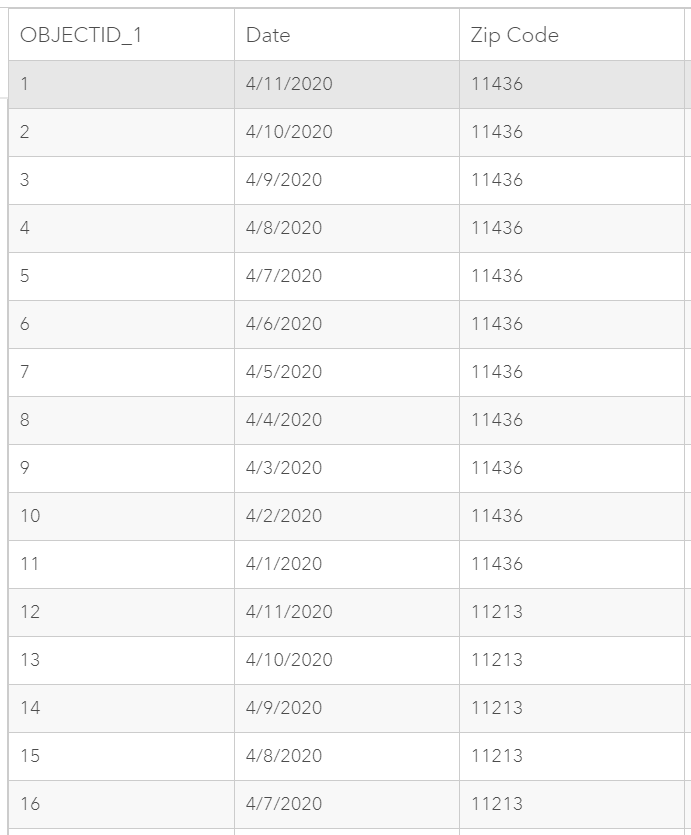Click the OBJECTID_1 column header

click(121, 35)
